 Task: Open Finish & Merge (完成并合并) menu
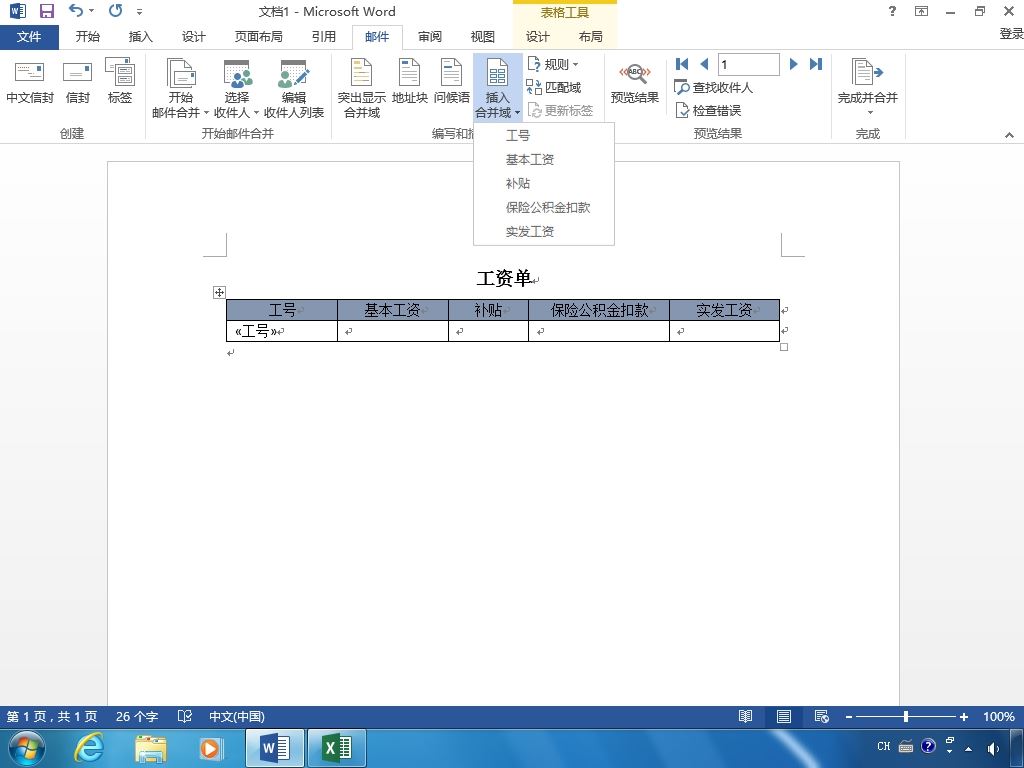coord(867,88)
